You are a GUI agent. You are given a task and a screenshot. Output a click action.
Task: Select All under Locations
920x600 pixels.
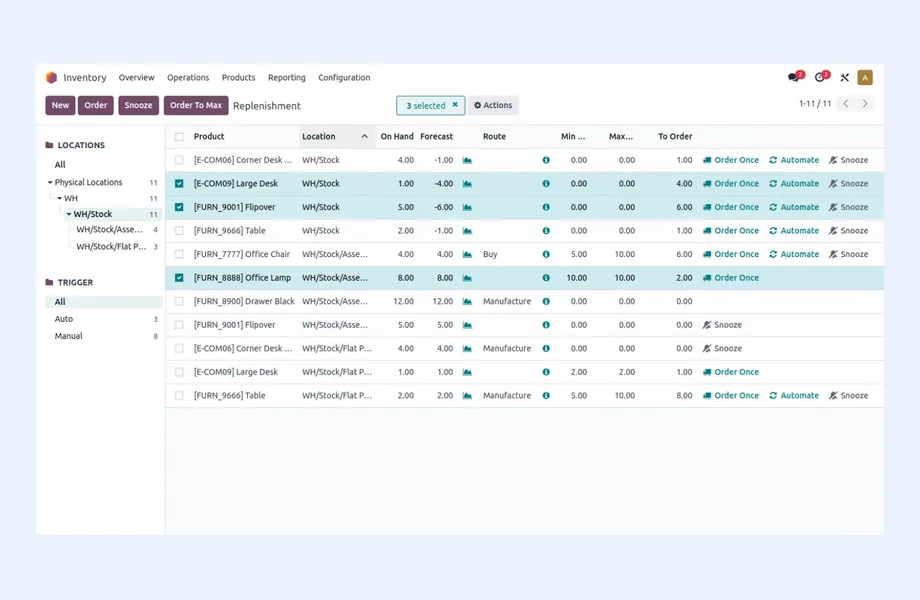(x=60, y=164)
